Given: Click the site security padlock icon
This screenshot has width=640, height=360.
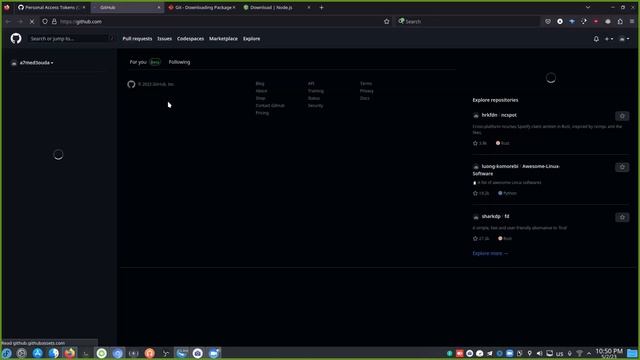Looking at the screenshot, I should coord(54,22).
